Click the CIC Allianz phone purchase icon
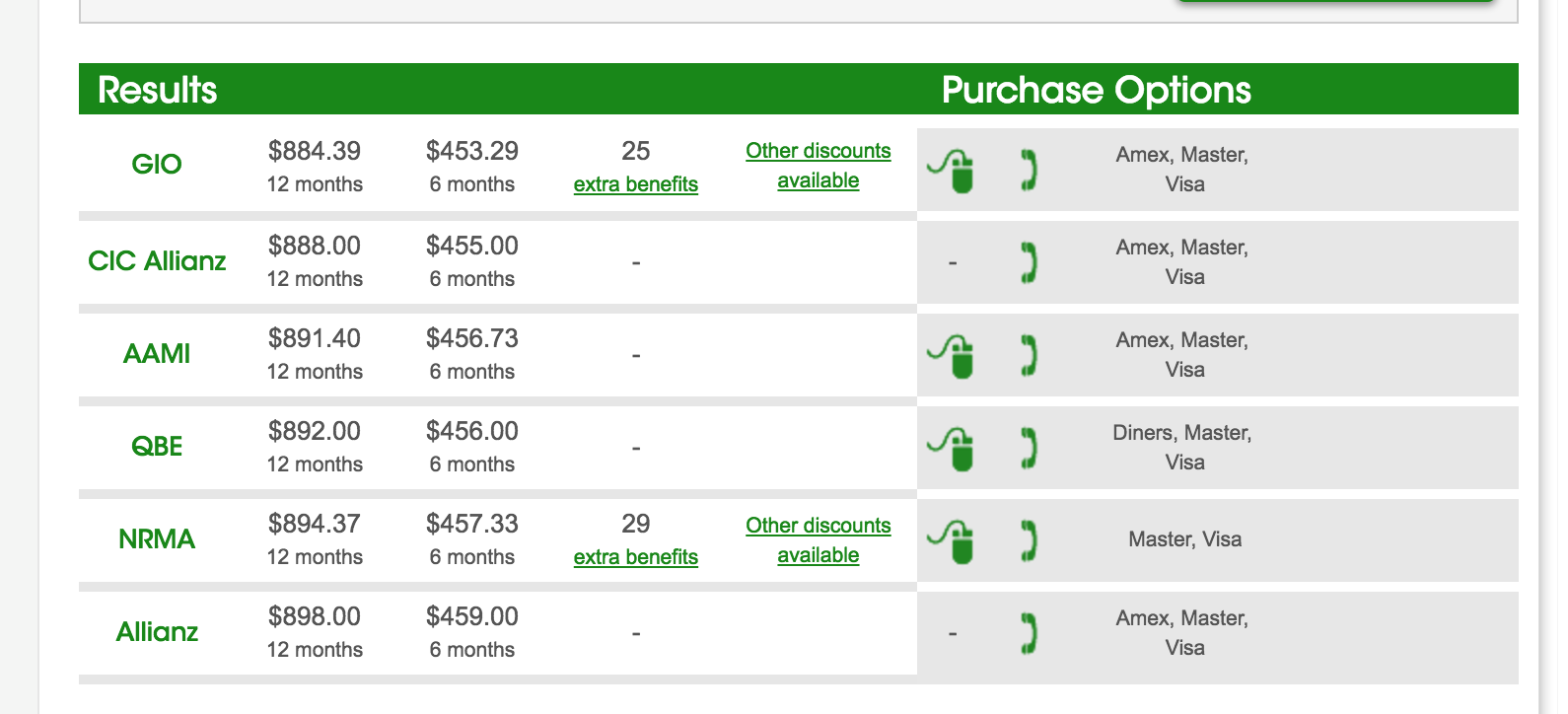Image resolution: width=1568 pixels, height=714 pixels. [1029, 262]
